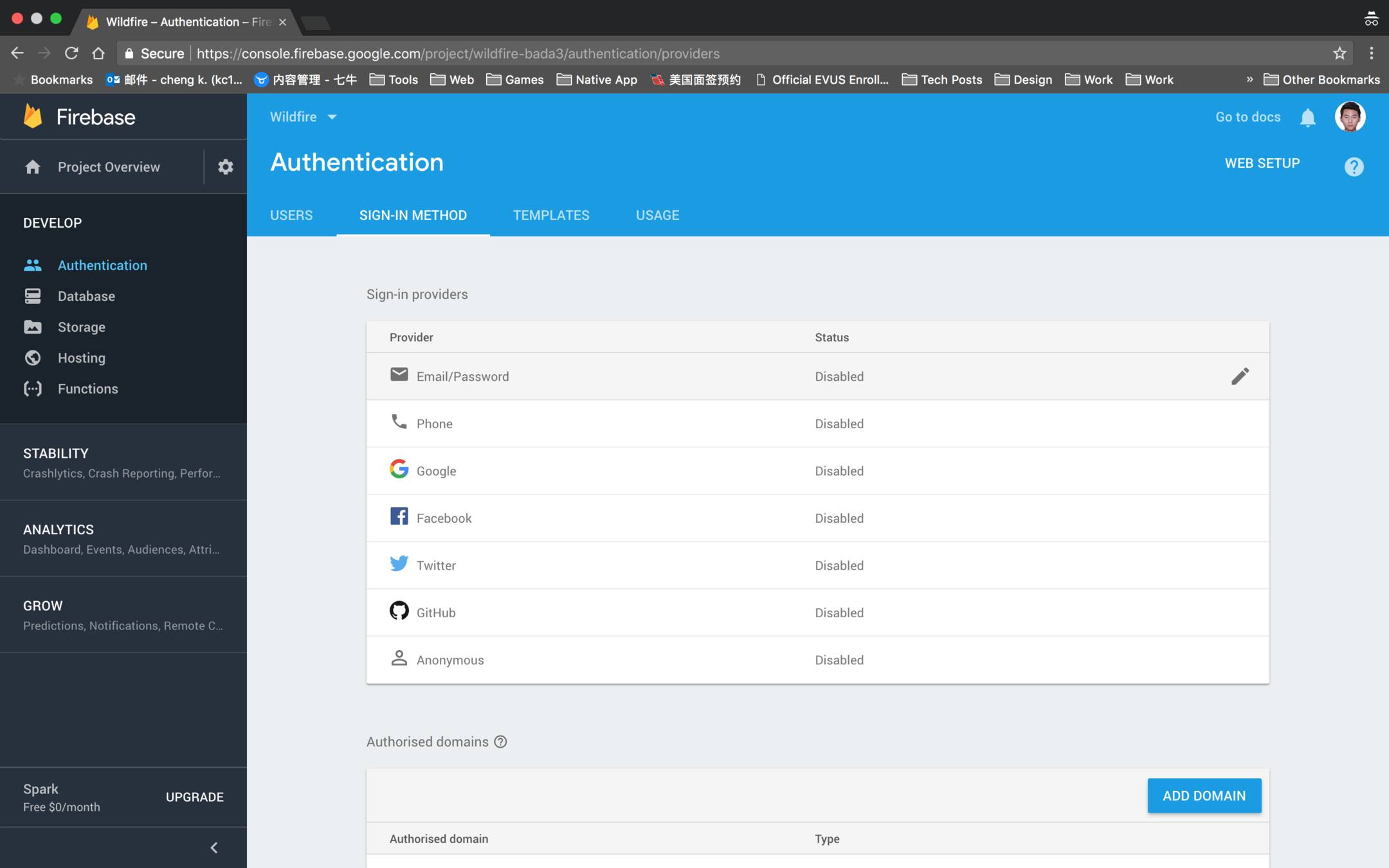Click the Authorised domains info icon

pyautogui.click(x=500, y=742)
